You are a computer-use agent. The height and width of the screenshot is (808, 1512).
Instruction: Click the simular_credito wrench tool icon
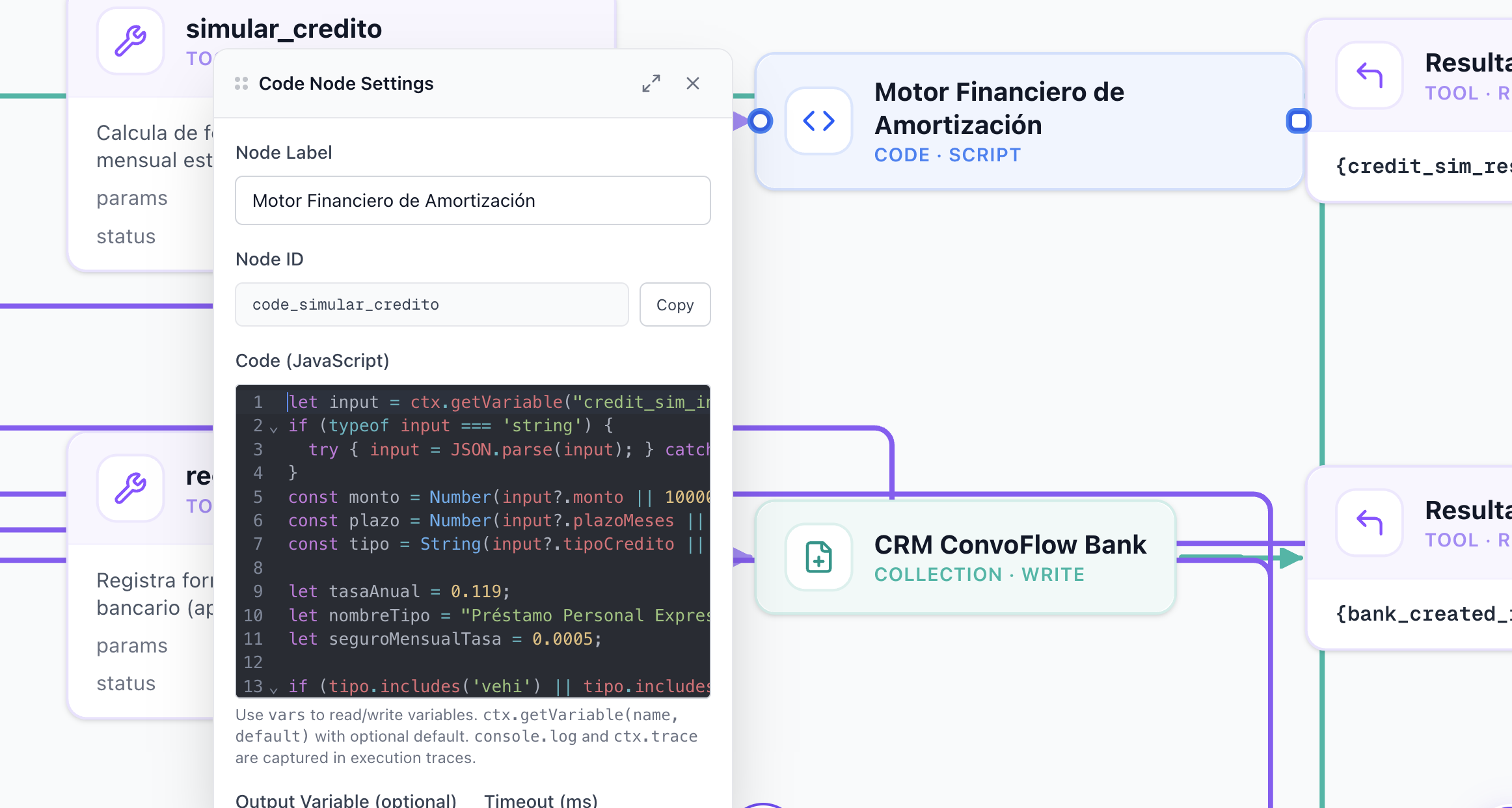click(x=130, y=40)
